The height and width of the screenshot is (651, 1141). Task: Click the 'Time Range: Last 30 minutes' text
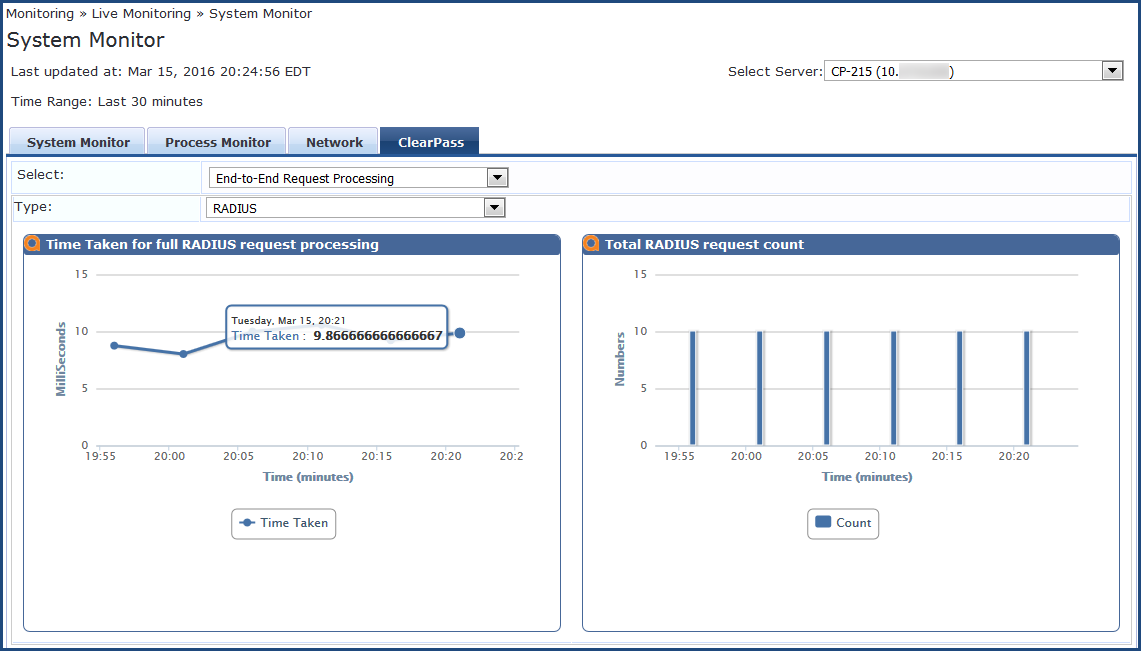pos(107,102)
